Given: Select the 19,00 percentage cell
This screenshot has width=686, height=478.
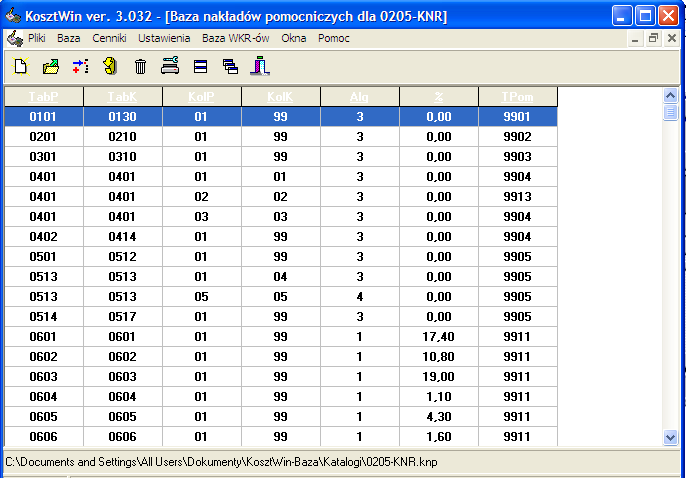Looking at the screenshot, I should pyautogui.click(x=439, y=377).
